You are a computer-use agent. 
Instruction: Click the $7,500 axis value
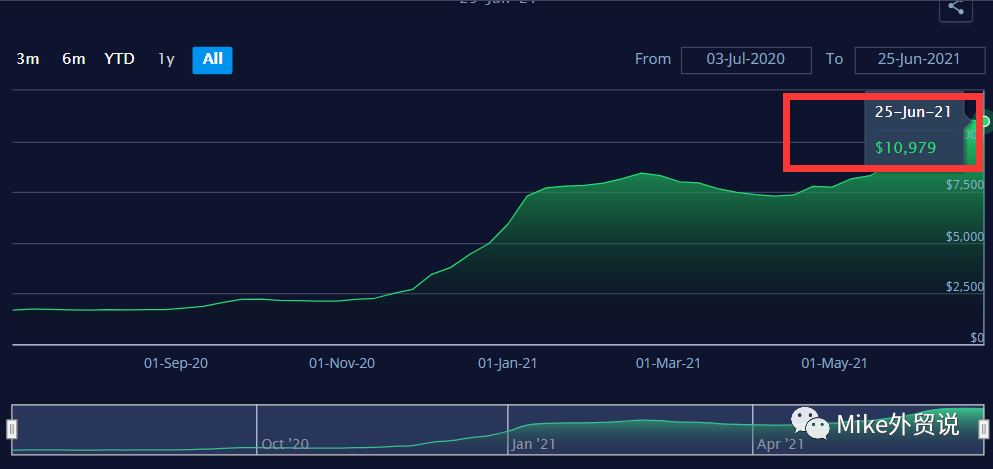coord(965,185)
